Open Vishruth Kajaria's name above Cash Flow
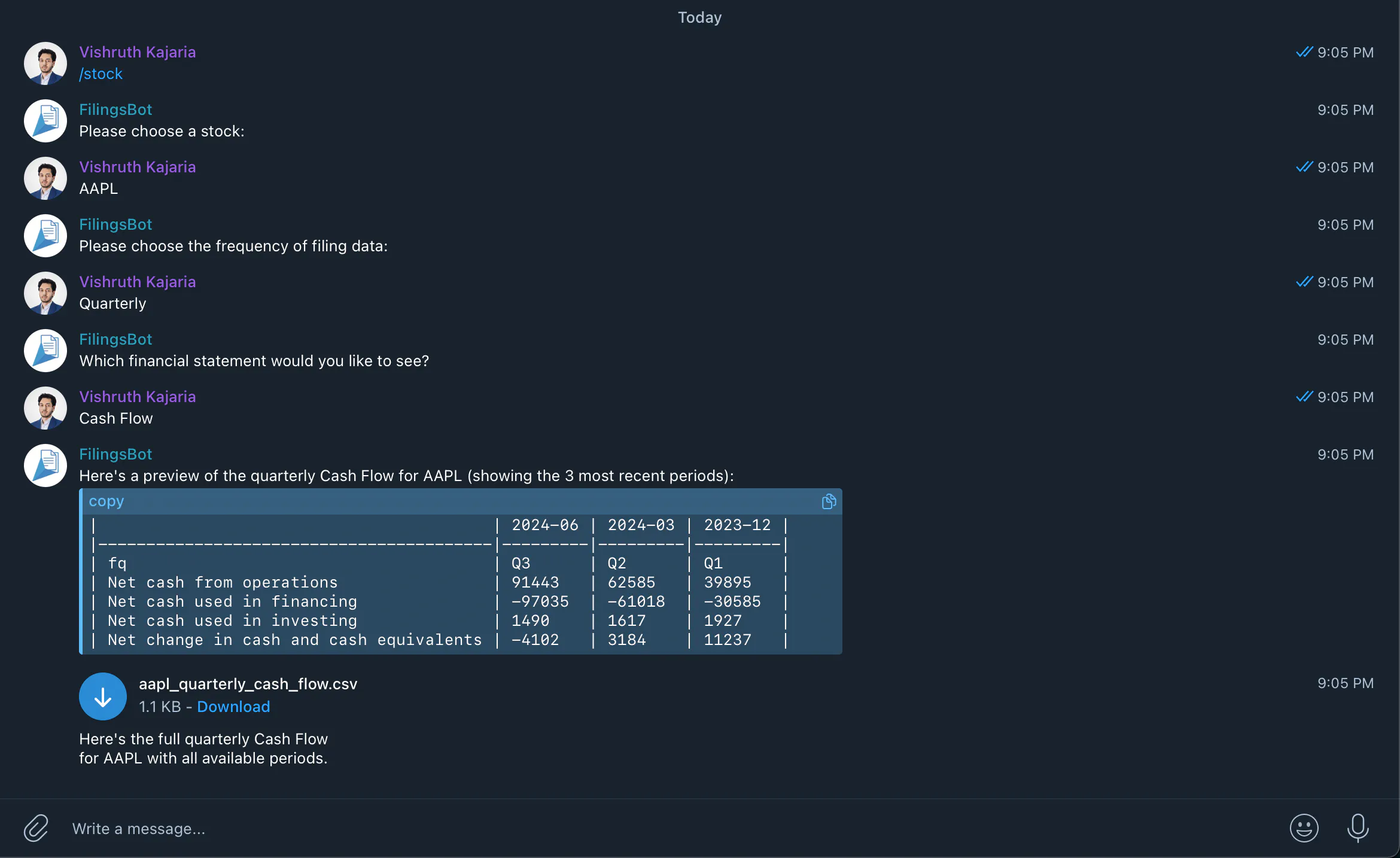The width and height of the screenshot is (1400, 858). (x=138, y=397)
